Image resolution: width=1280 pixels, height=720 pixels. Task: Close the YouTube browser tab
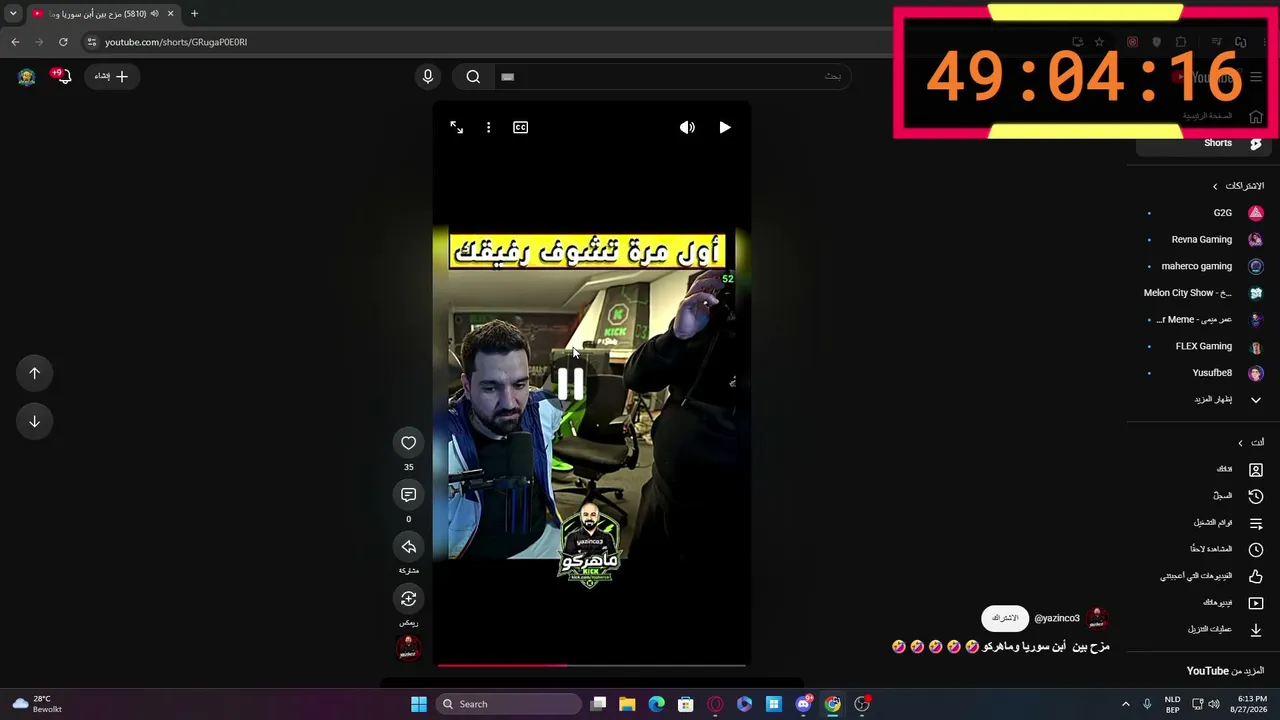[x=170, y=13]
